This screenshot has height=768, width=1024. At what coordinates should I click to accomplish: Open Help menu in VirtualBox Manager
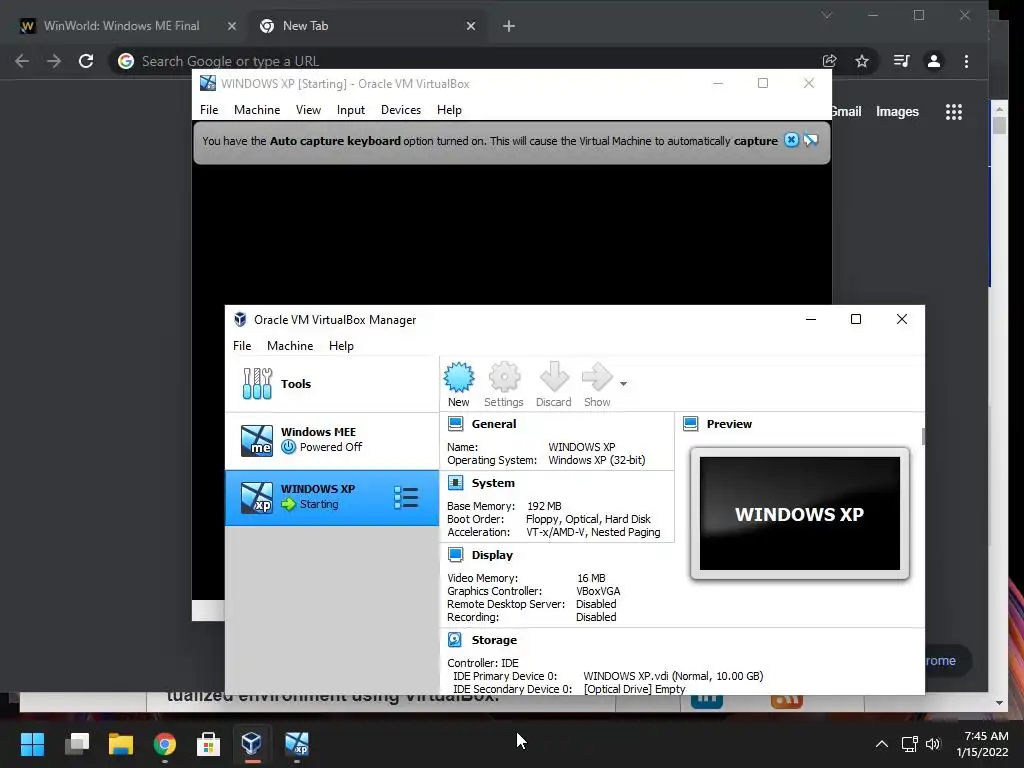pos(341,345)
